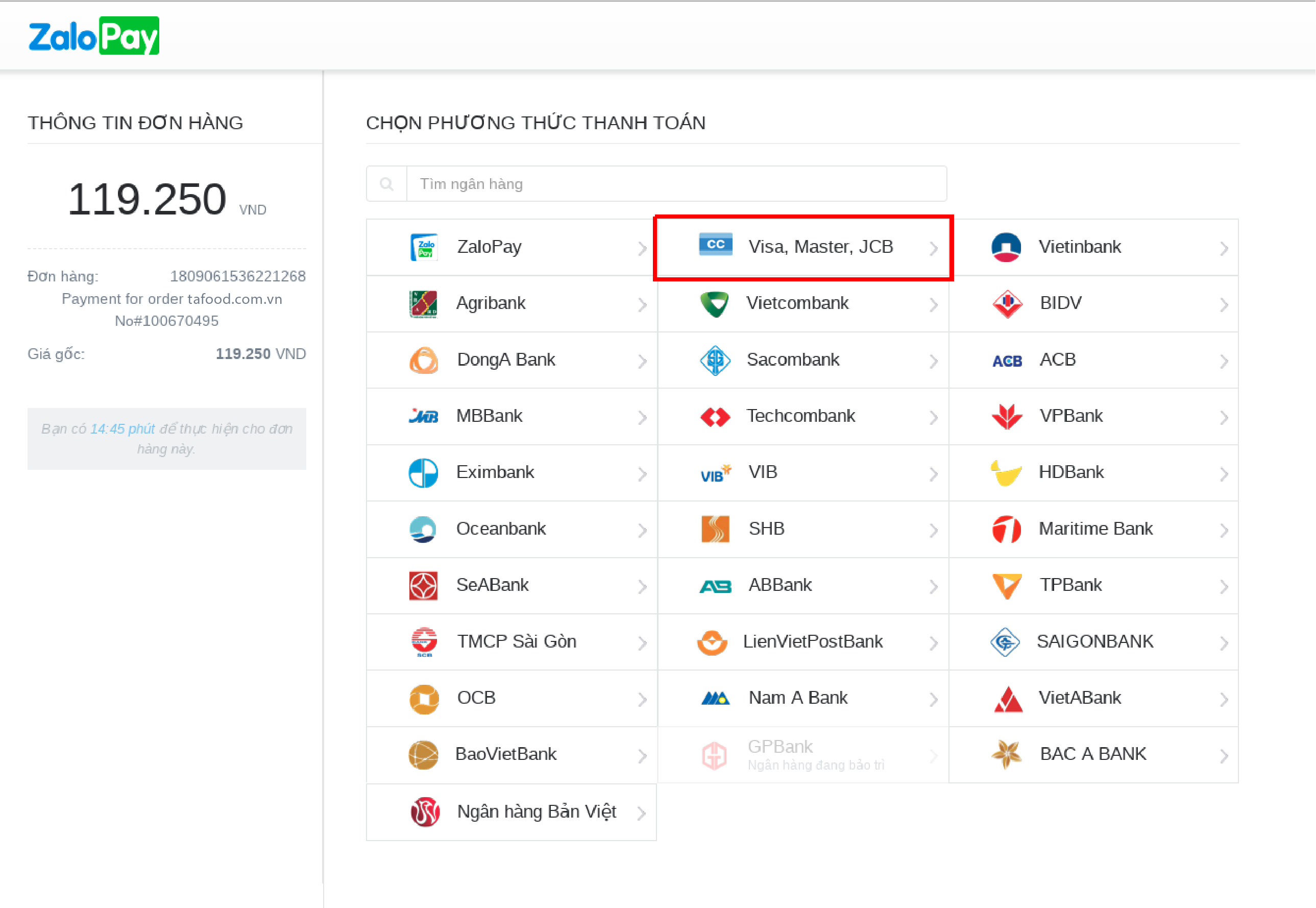1316x908 pixels.
Task: Open the BAC A BANK row chevron
Action: 1224,755
